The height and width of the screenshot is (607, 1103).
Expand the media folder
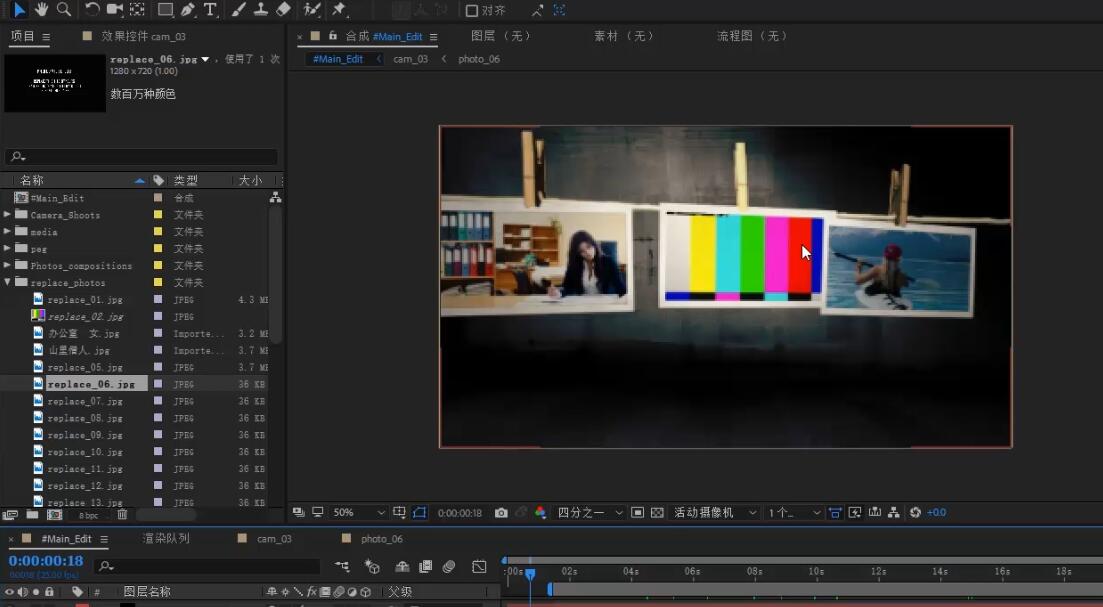pos(7,231)
